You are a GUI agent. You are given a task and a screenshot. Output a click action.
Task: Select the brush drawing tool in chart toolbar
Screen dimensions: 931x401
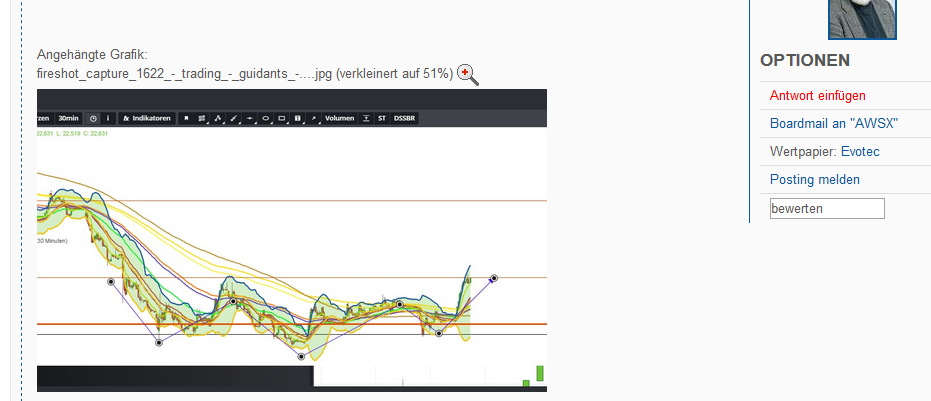pos(234,118)
